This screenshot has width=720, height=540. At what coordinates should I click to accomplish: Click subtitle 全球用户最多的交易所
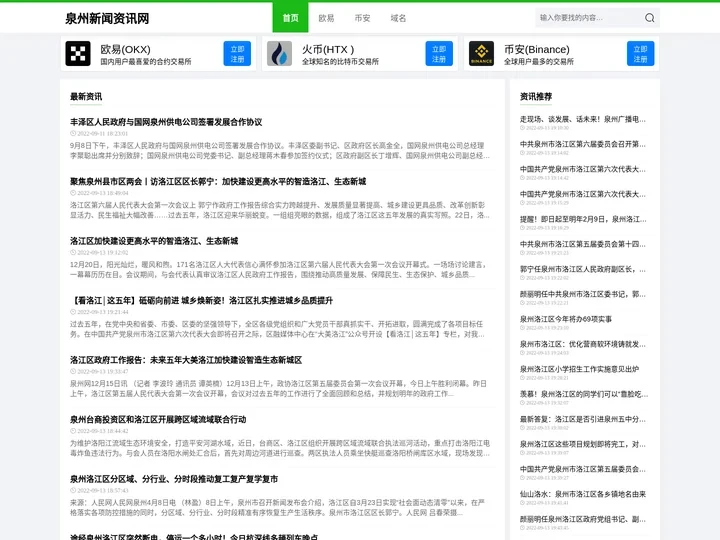[x=539, y=62]
